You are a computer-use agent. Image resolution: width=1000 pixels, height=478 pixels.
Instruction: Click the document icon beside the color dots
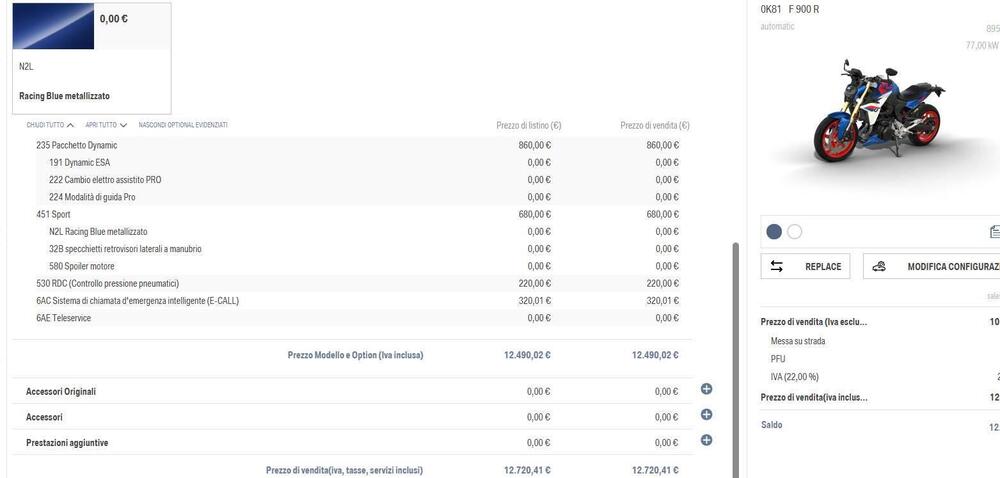pyautogui.click(x=994, y=232)
